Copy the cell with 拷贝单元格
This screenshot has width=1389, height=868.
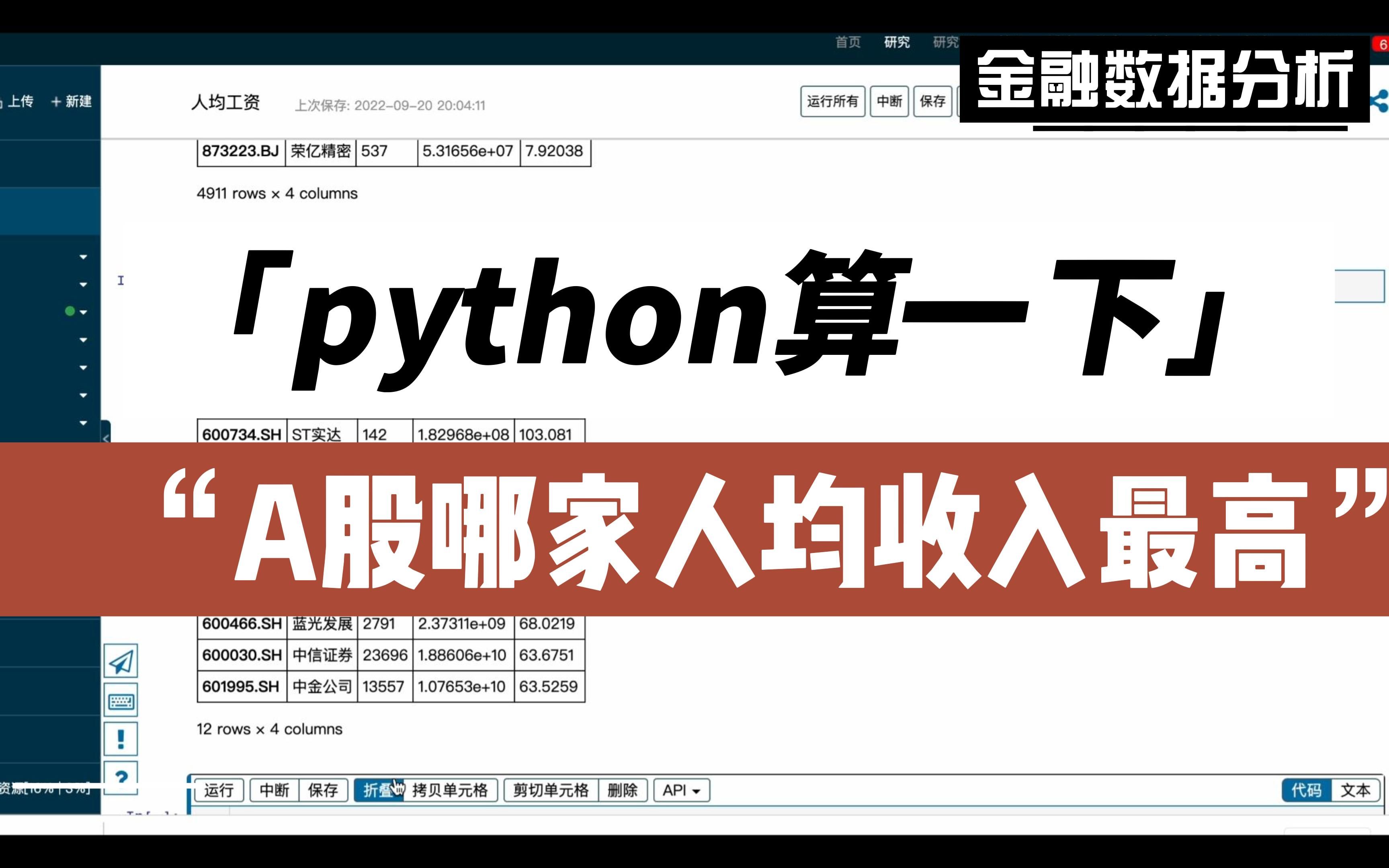click(450, 790)
